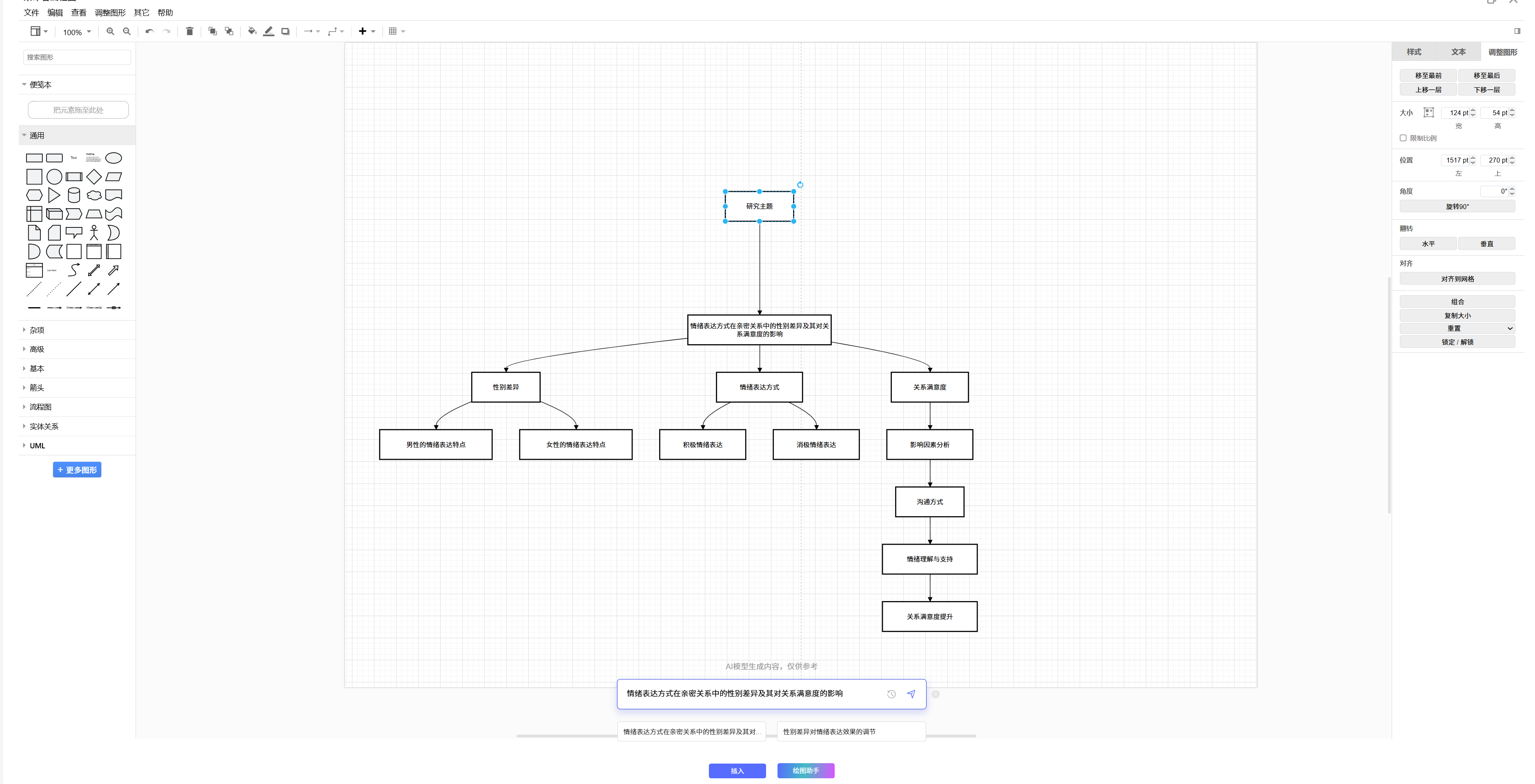Open the 重置 dropdown in arrange panel
Image resolution: width=1535 pixels, height=784 pixels.
1456,328
